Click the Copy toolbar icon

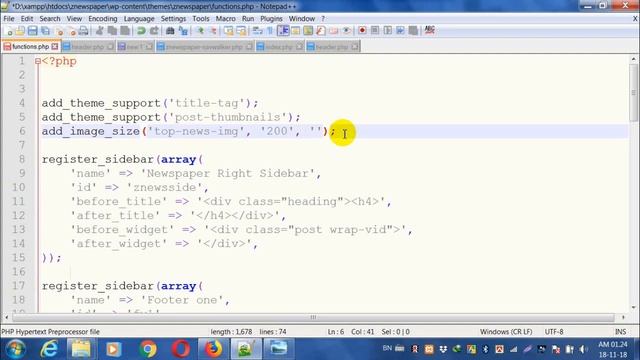112,31
